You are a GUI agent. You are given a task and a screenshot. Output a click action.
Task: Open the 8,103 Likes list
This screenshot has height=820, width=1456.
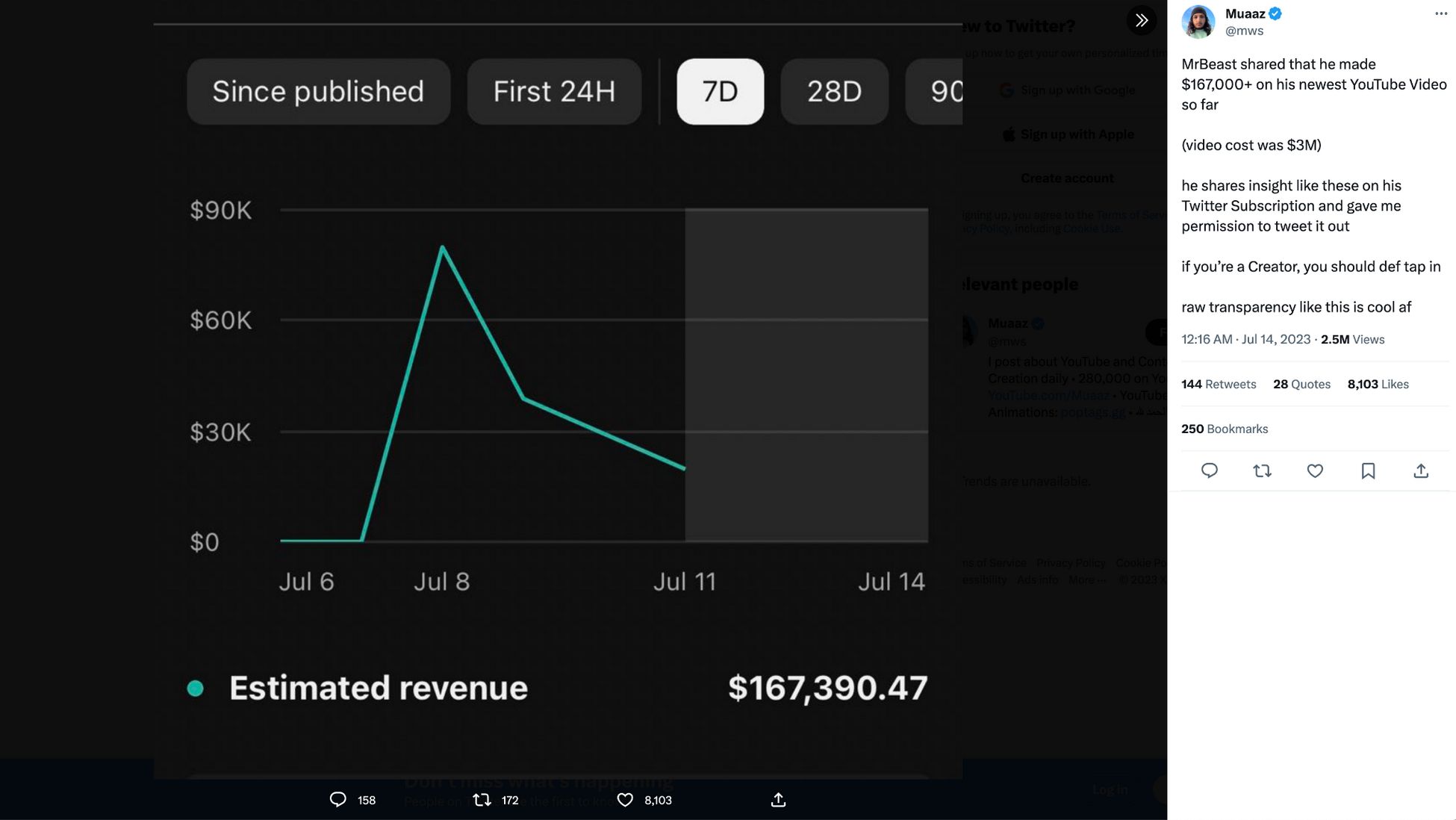click(1378, 384)
